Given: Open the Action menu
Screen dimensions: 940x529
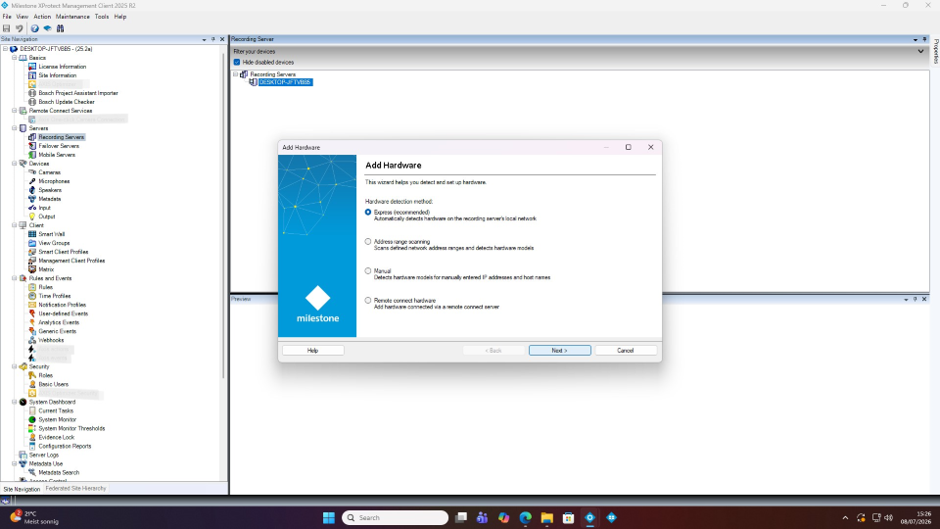Looking at the screenshot, I should coord(42,17).
